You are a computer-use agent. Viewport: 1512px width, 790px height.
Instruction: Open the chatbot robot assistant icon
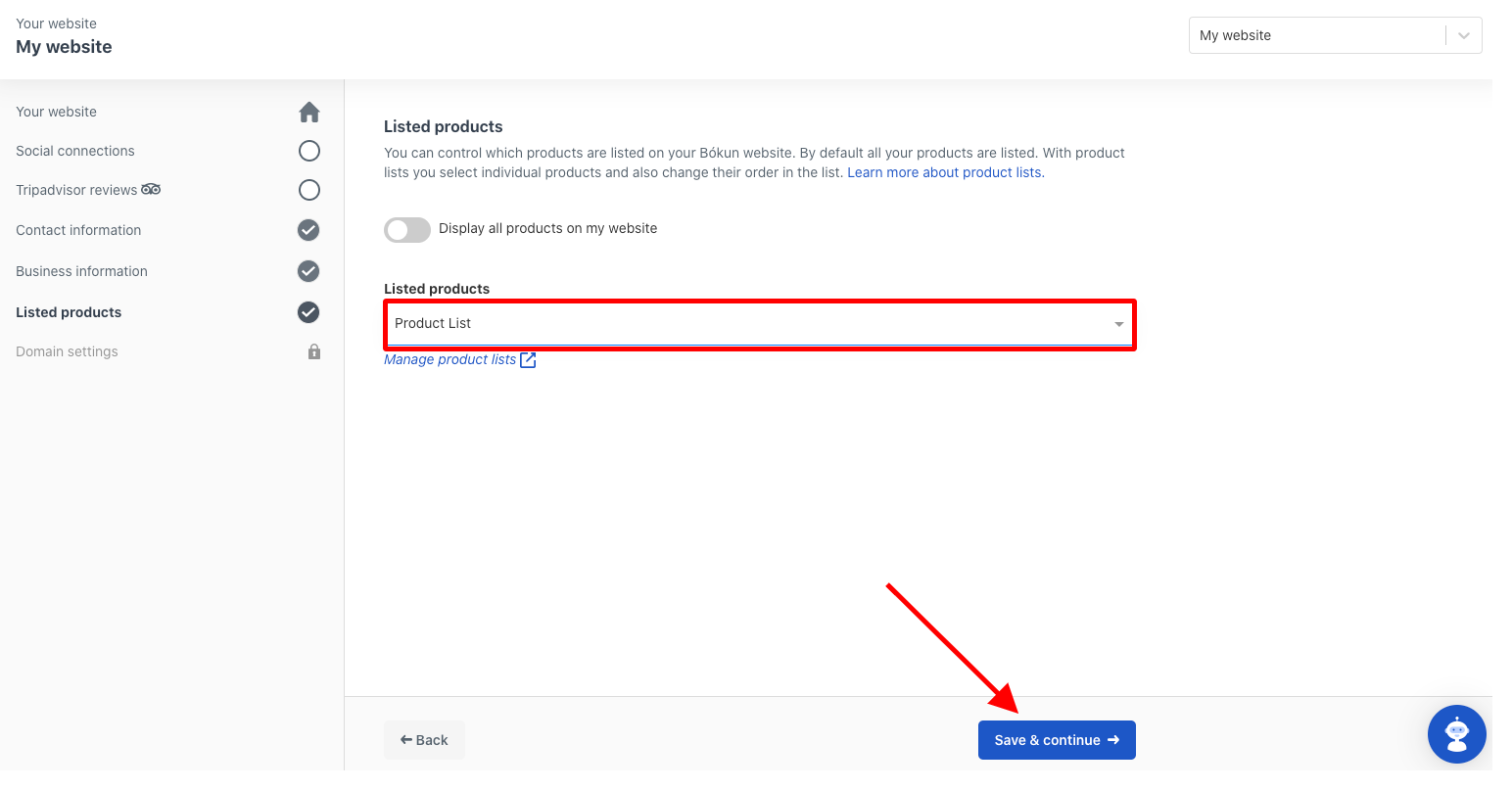click(1457, 734)
